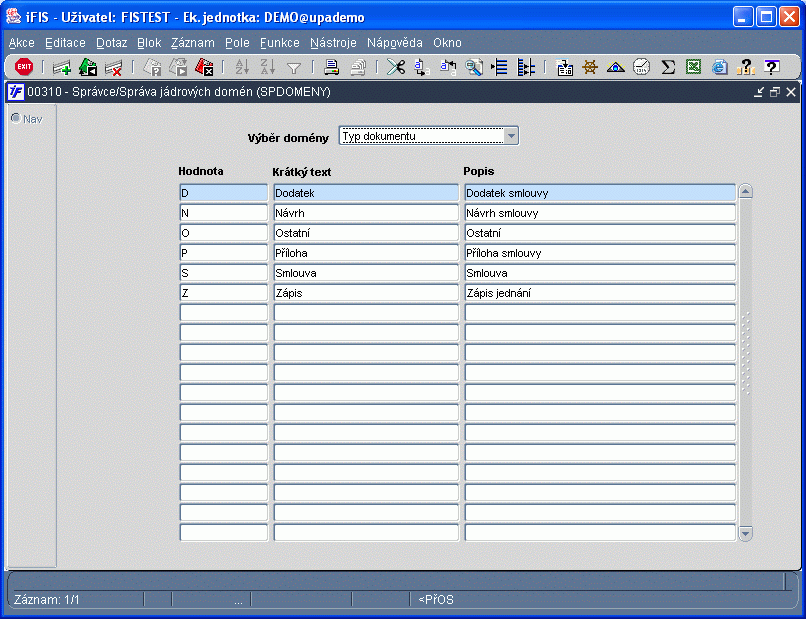This screenshot has height=619, width=806.
Task: Click the Execute Query icon with play arrow
Action: [x=178, y=67]
